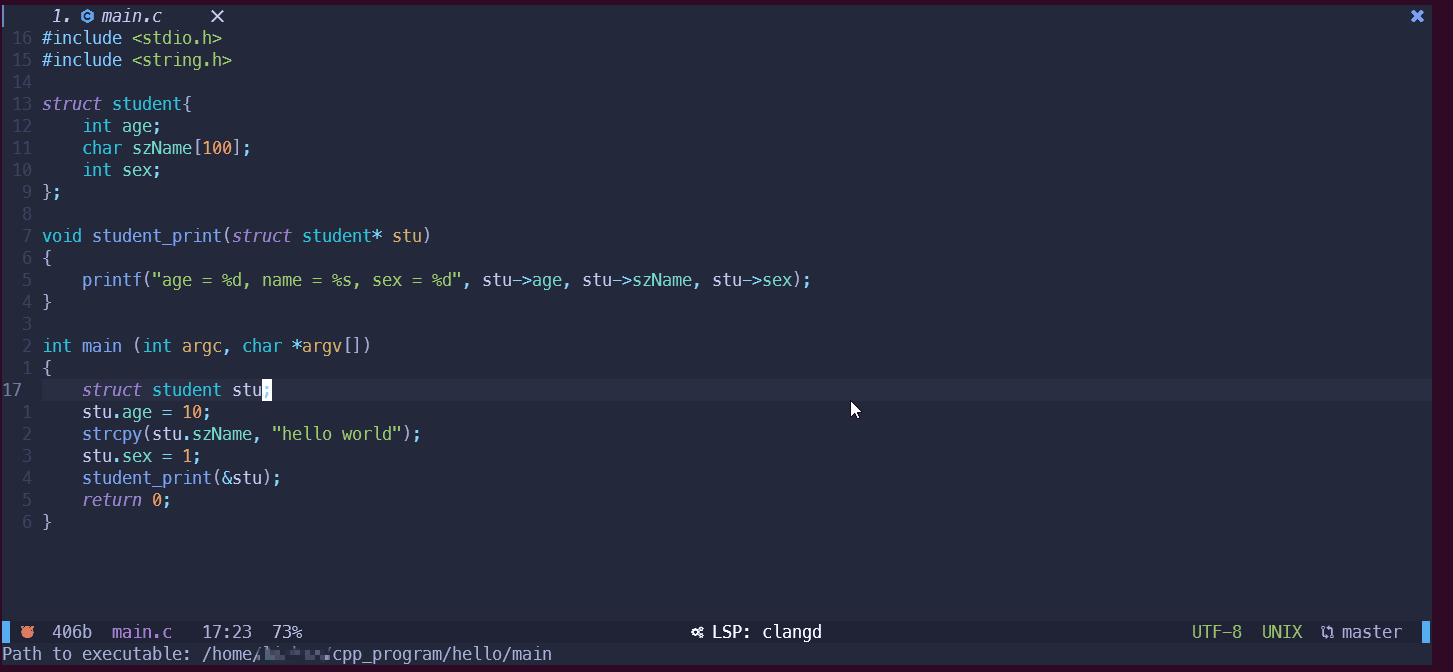Click the void student_print function signature
The height and width of the screenshot is (672, 1453).
click(237, 236)
